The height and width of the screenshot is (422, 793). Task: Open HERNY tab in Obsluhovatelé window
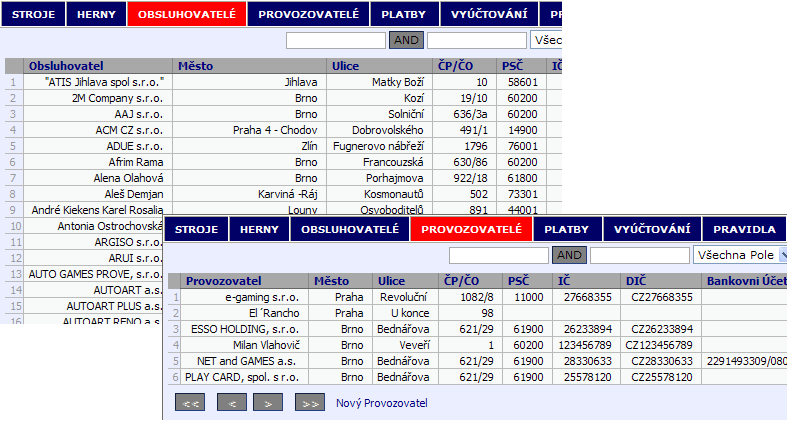[96, 14]
